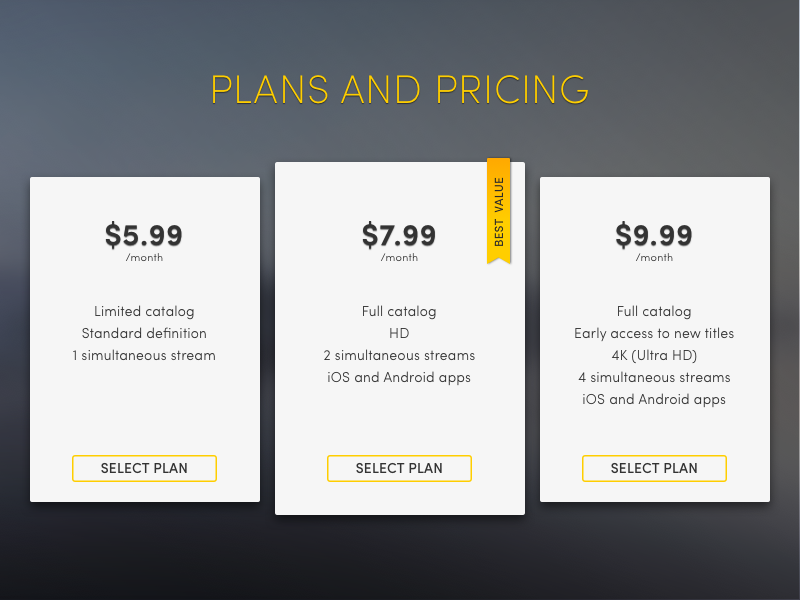Click iOS and Android apps in $9.99 card
This screenshot has width=800, height=600.
coord(654,400)
